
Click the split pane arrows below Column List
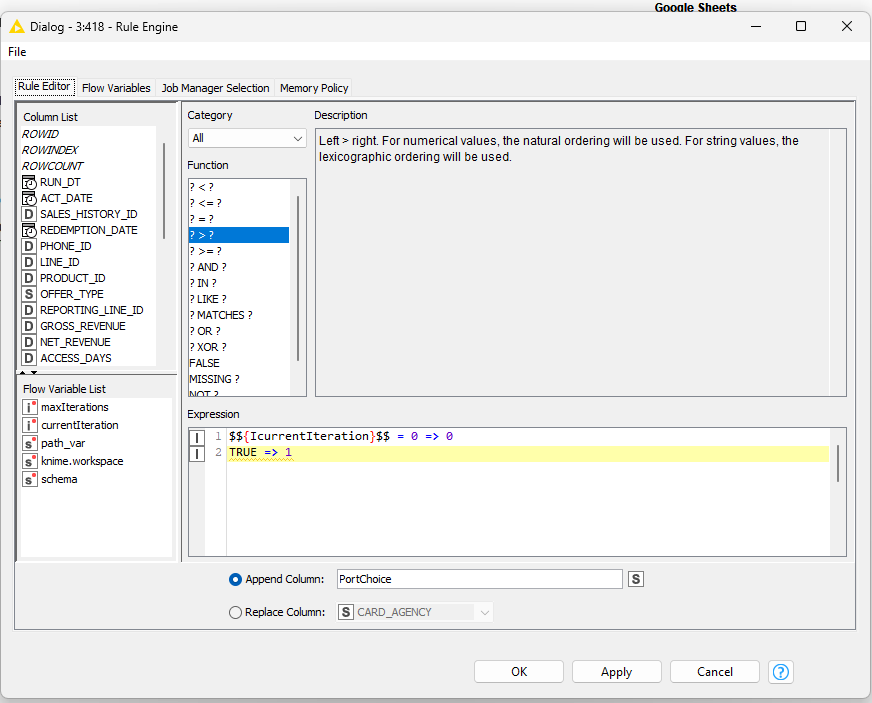coord(28,372)
